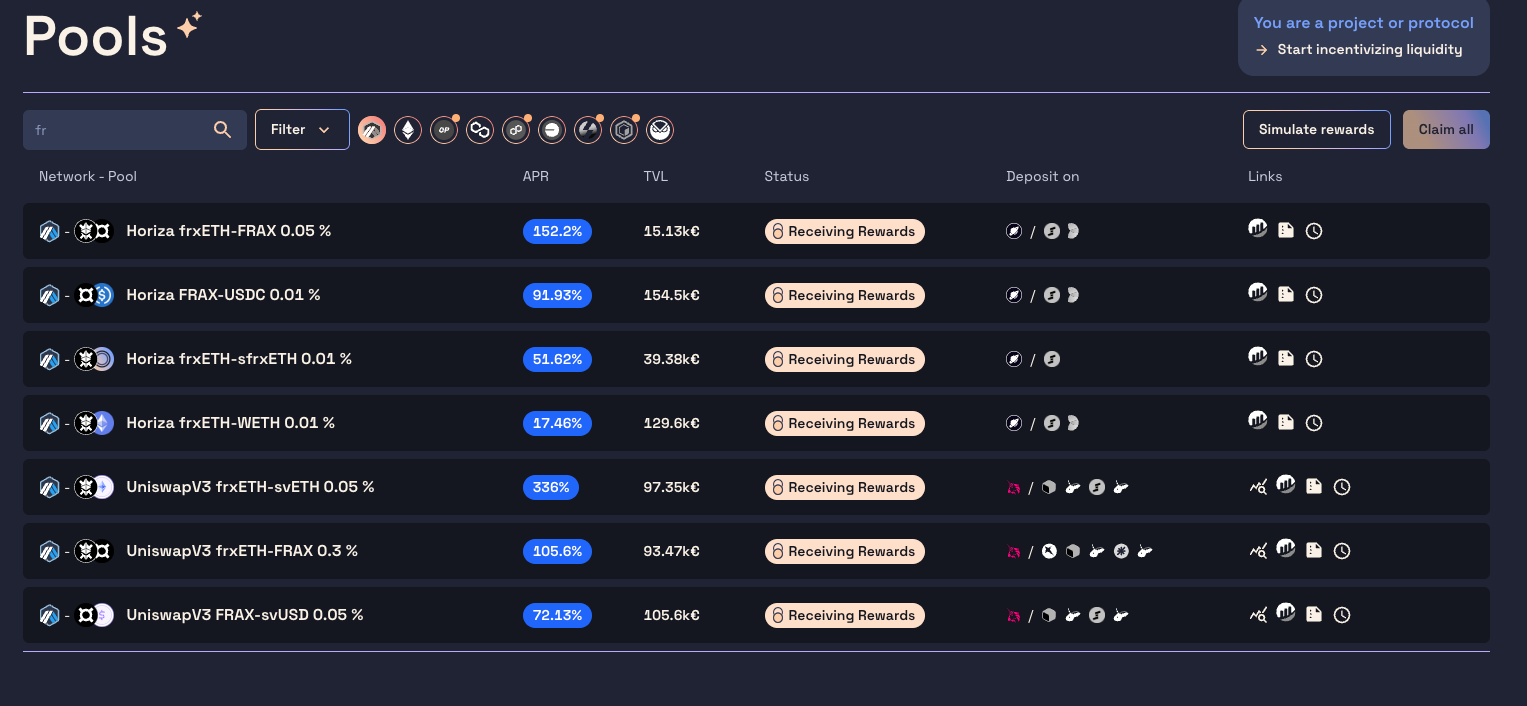1527x706 pixels.
Task: Click Horiza planet deposit icon for frxETH-FRAX 0.05 %
Action: [x=1014, y=231]
